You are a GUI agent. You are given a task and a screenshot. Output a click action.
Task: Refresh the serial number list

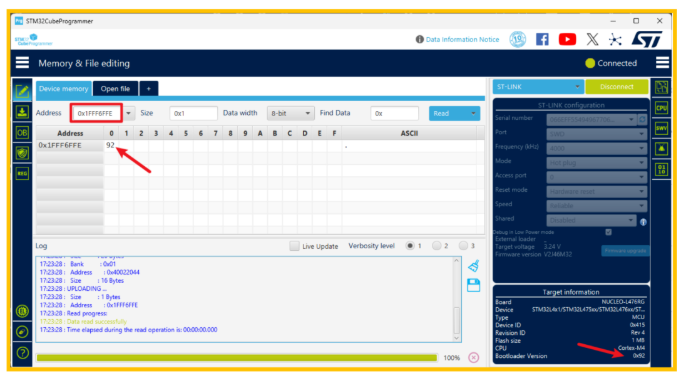tap(642, 119)
